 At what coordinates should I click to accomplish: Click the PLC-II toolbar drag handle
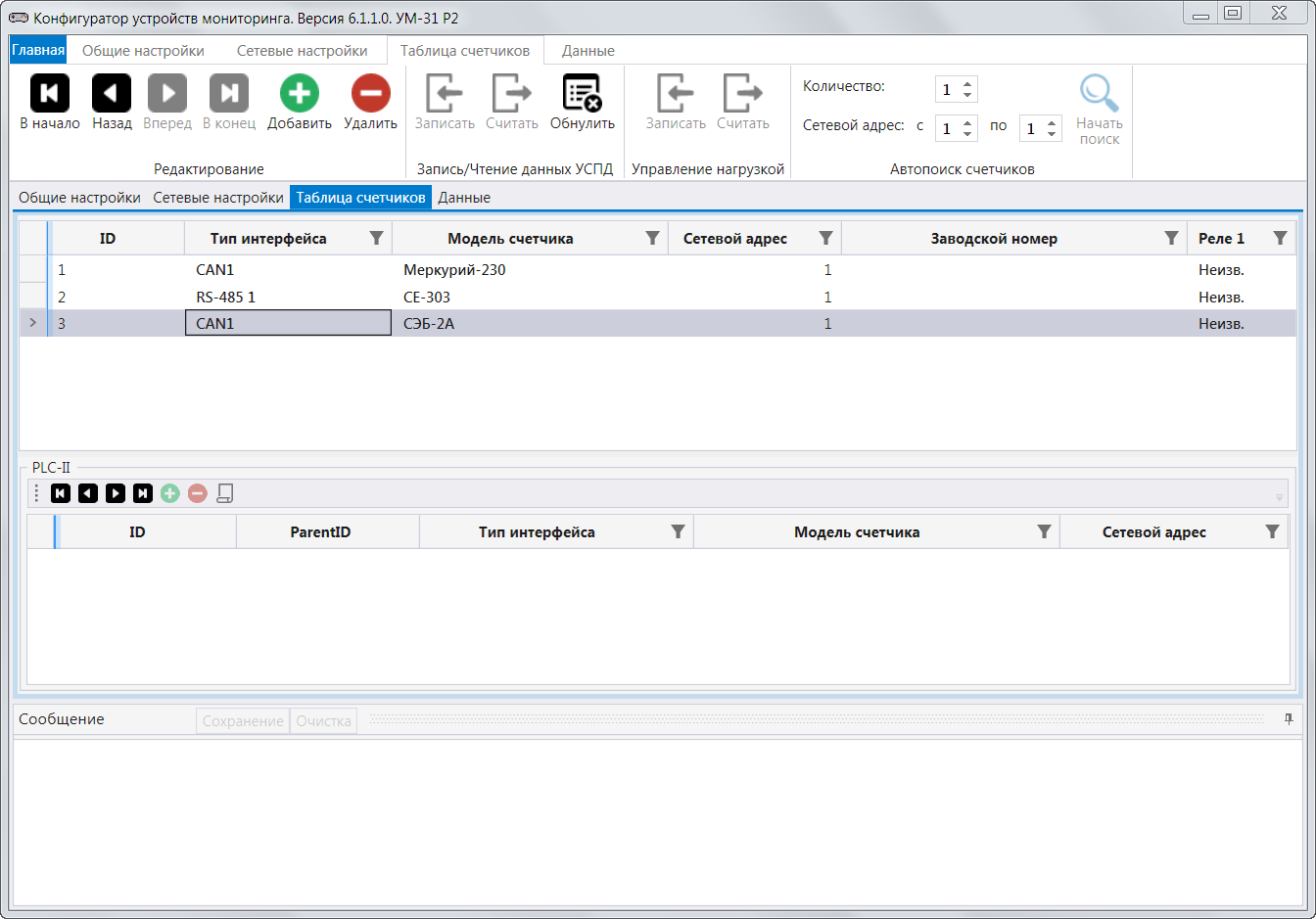36,493
